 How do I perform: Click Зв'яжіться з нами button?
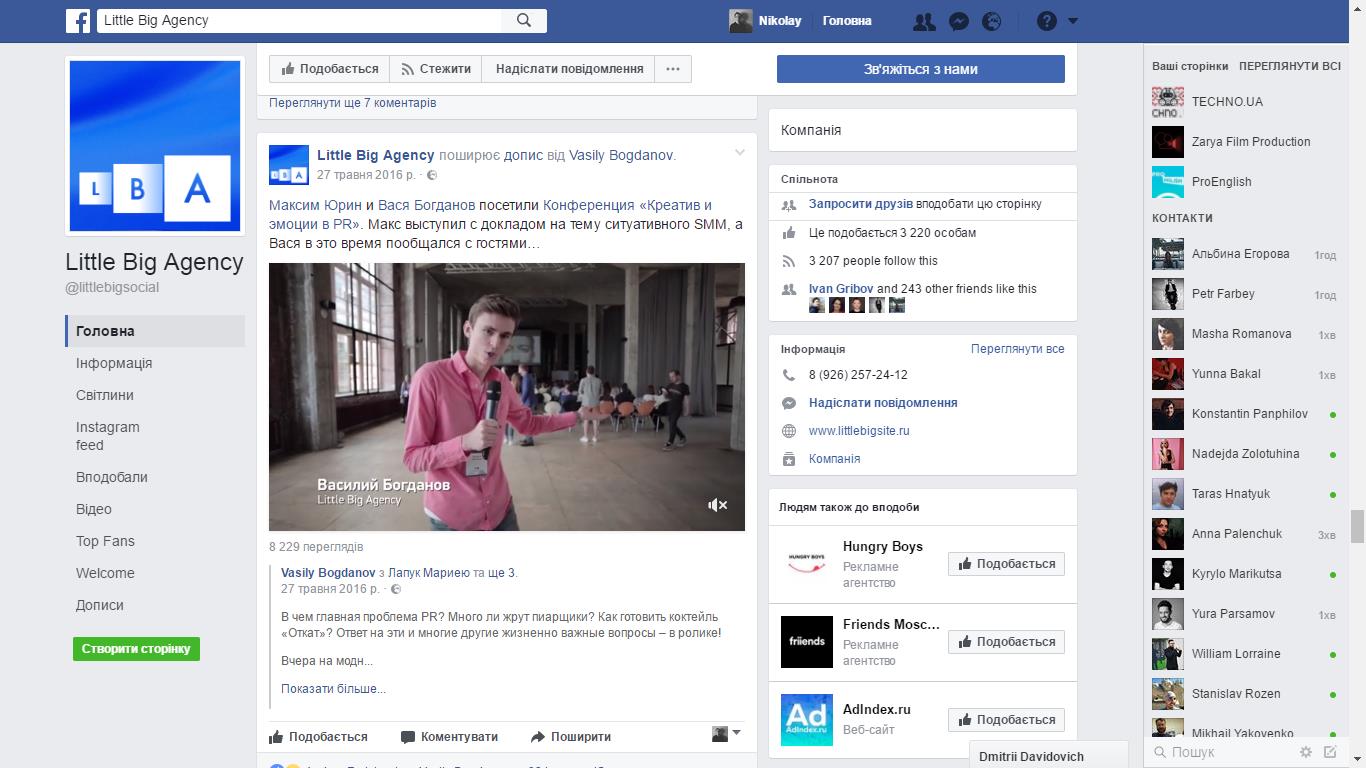pos(921,69)
